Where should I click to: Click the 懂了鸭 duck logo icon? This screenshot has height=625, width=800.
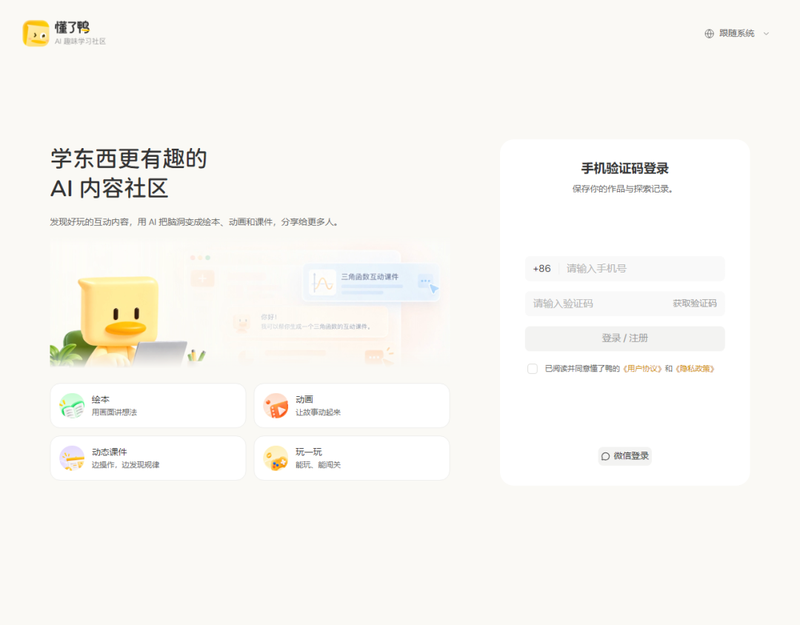[x=36, y=33]
